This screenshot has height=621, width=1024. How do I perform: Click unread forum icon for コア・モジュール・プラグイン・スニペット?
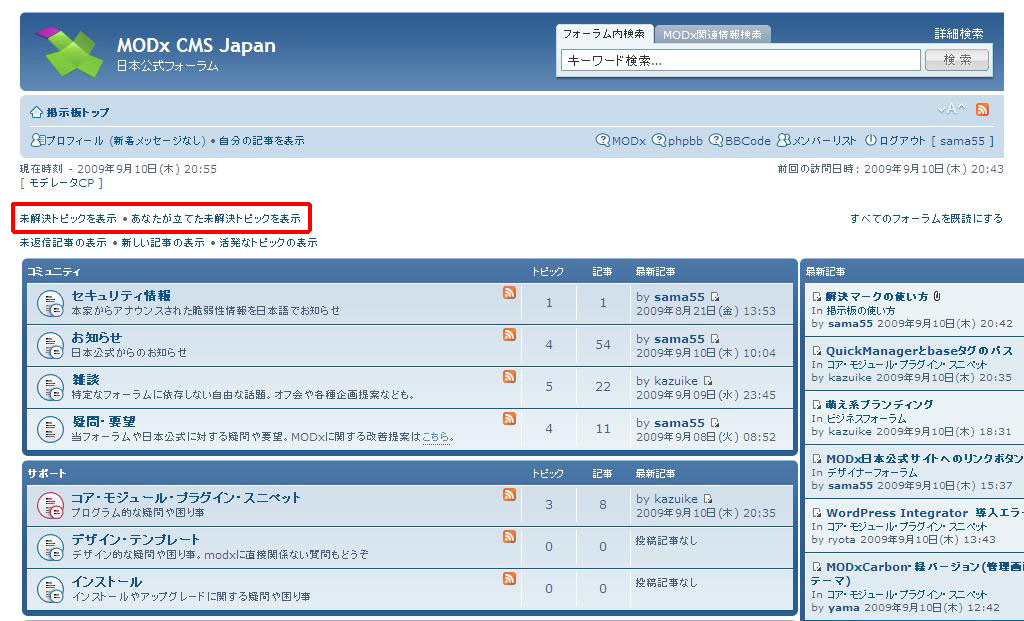coord(50,506)
